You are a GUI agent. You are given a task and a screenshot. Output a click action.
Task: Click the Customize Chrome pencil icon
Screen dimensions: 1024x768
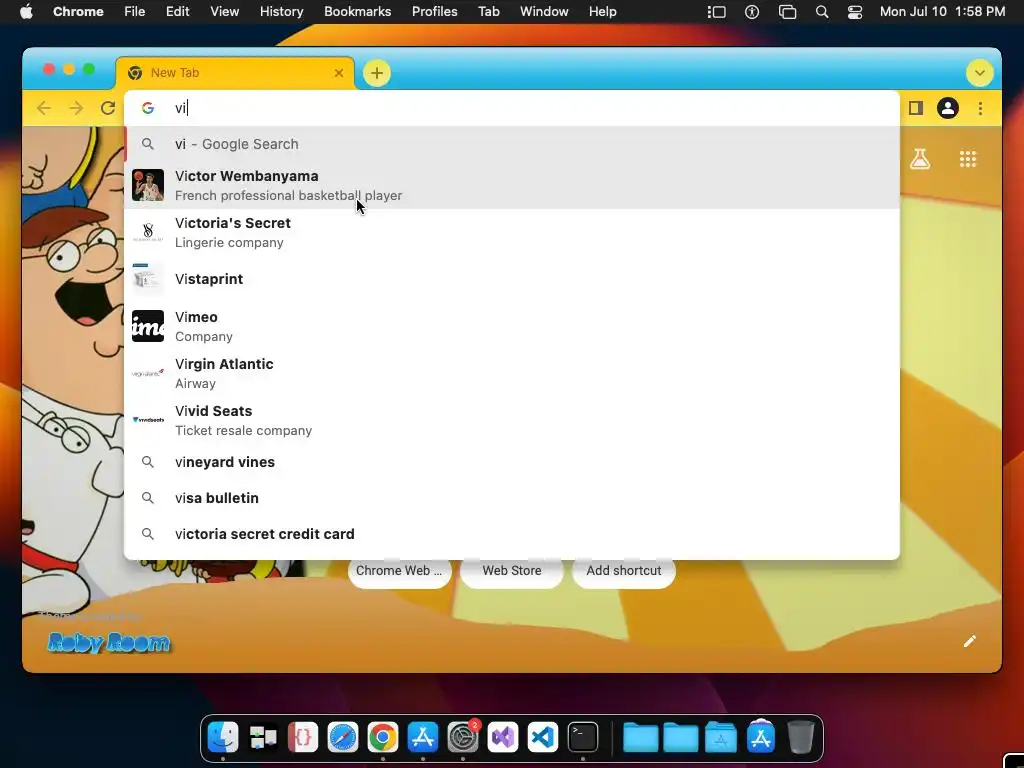click(970, 641)
